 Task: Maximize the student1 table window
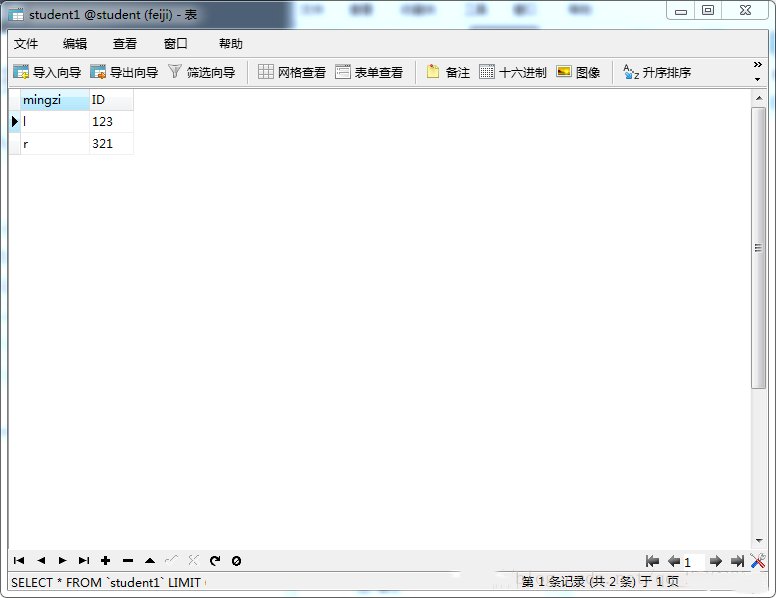click(708, 10)
